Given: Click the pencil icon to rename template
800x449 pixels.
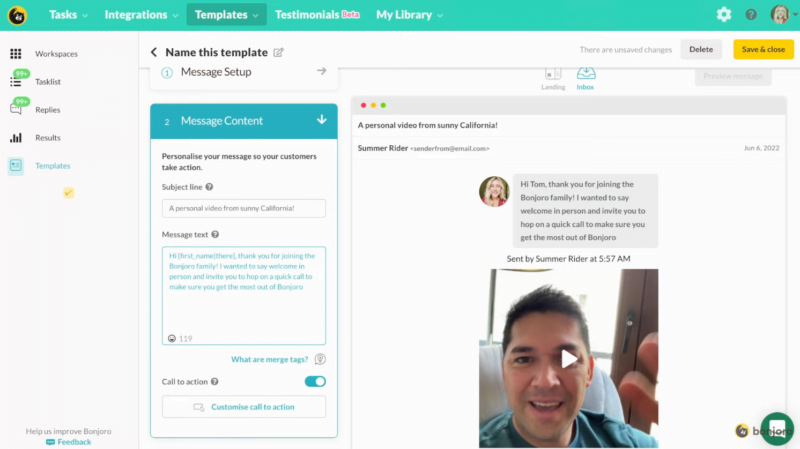Looking at the screenshot, I should [279, 52].
